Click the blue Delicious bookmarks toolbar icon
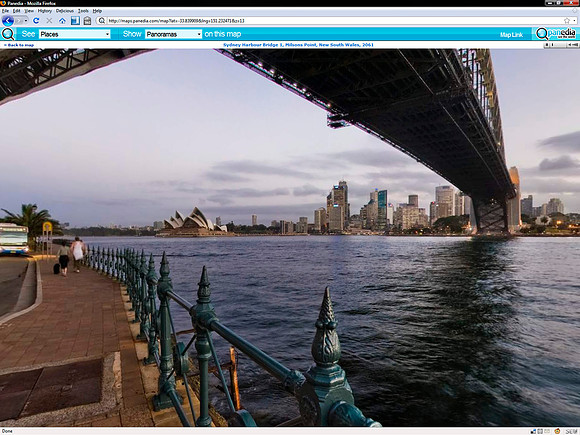 click(x=75, y=21)
